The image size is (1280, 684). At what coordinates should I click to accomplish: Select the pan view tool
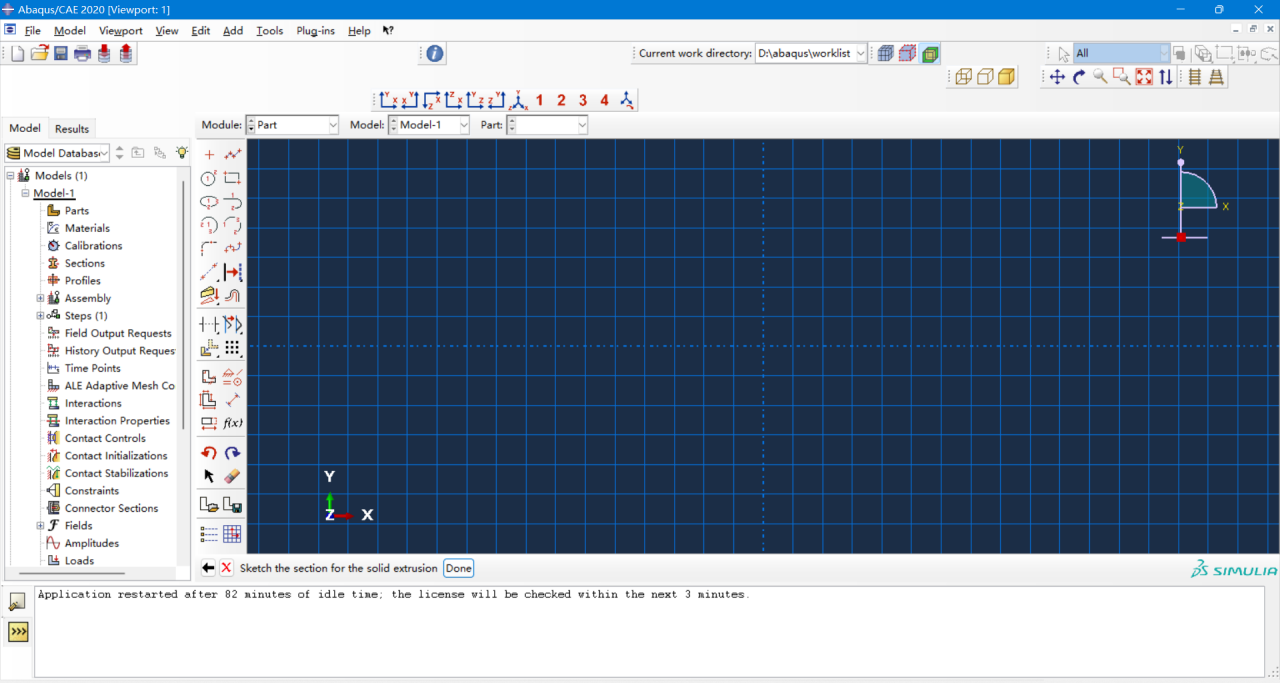pos(1057,77)
